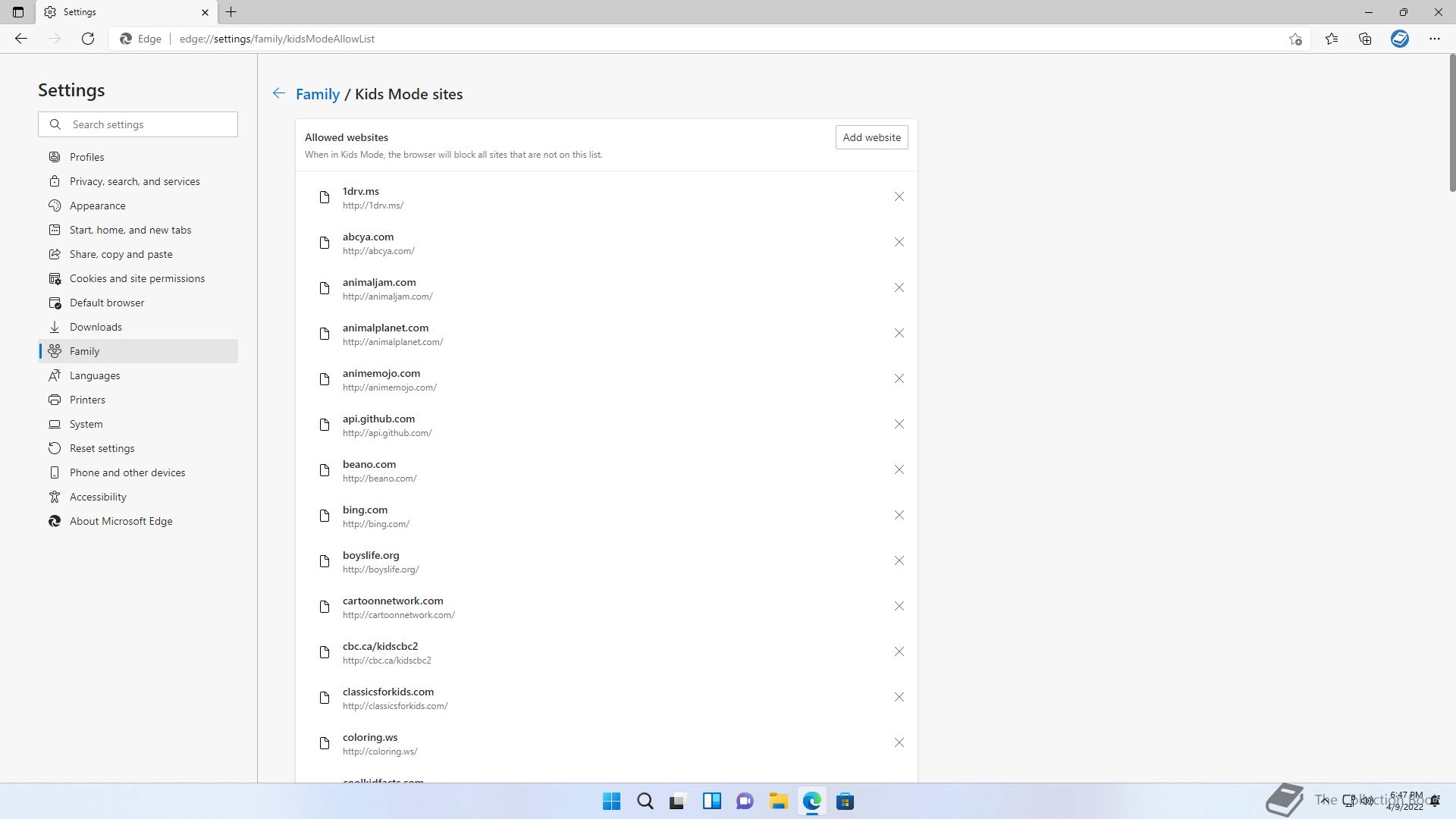Go to Accessibility settings
The image size is (1456, 819).
coord(138,497)
